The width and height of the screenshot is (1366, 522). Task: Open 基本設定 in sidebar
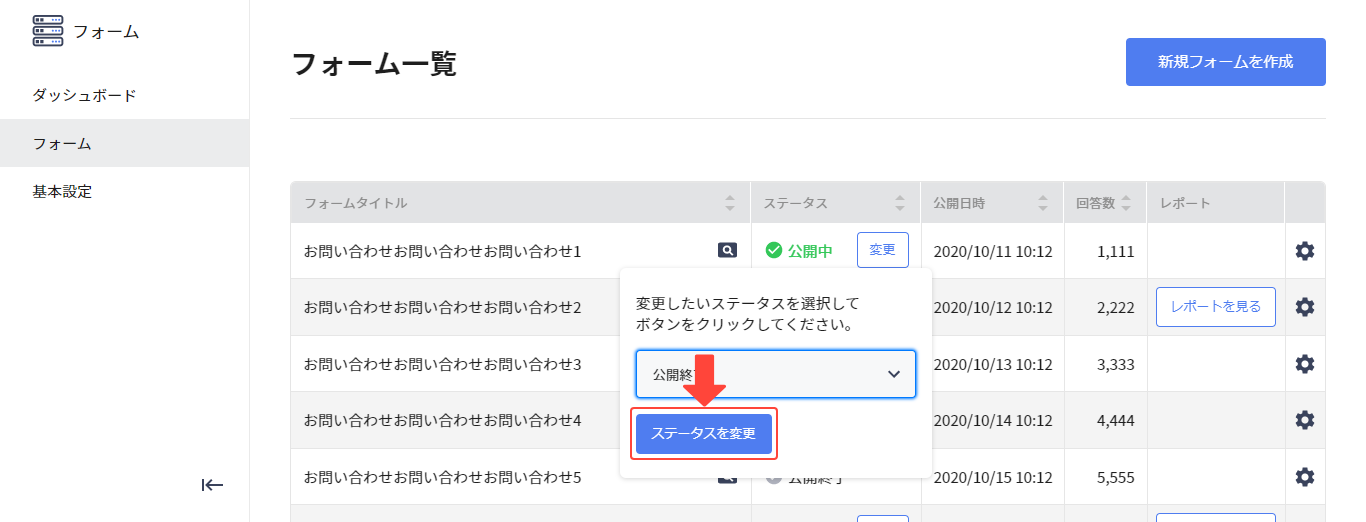62,191
